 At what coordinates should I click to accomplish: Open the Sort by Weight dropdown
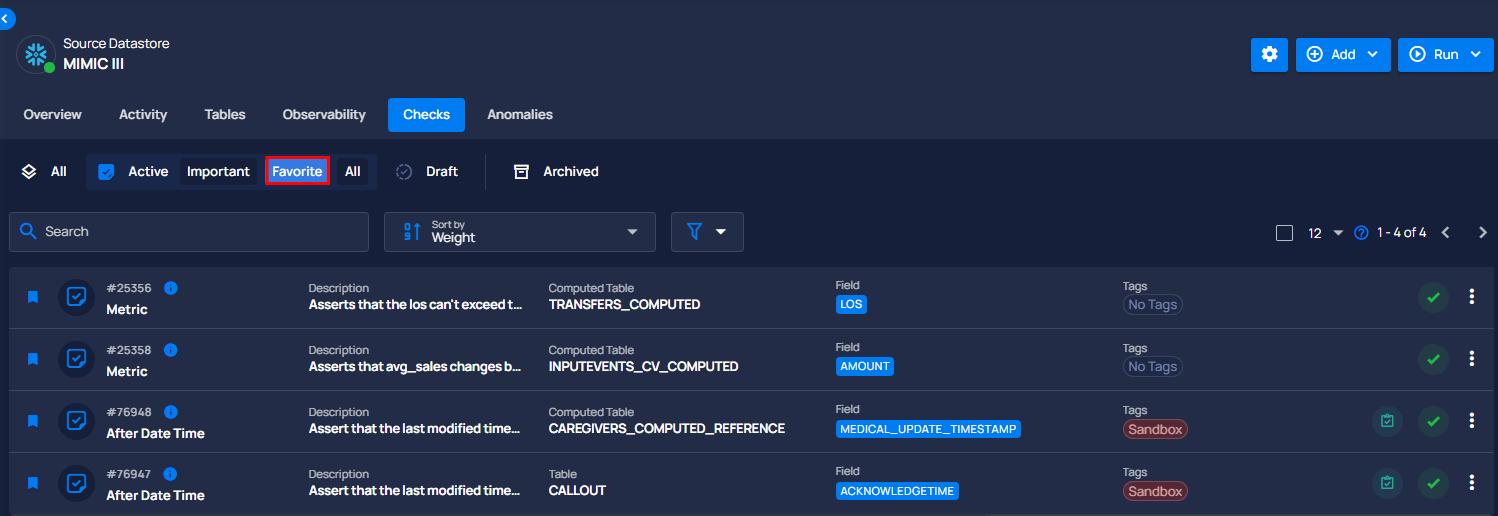click(x=520, y=232)
